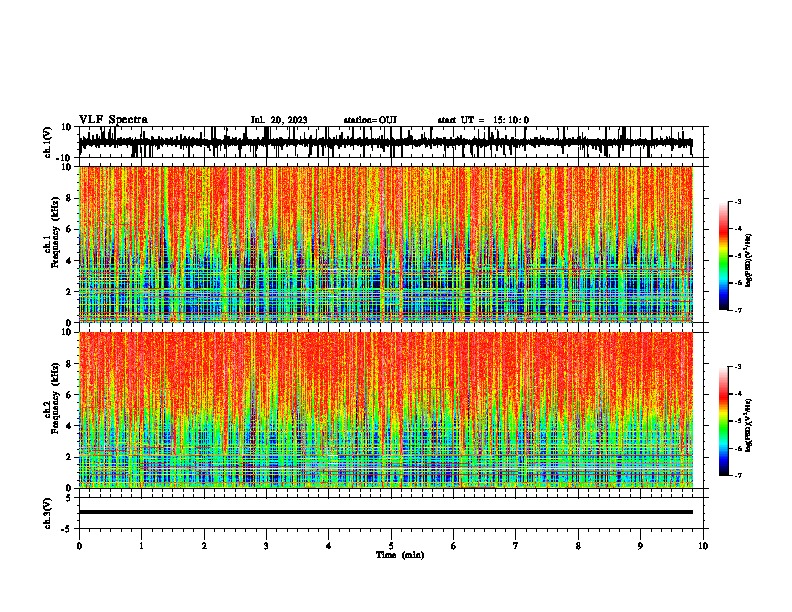Click the ch.1 color scale bar
Viewport: 792px width, 612px height.
pyautogui.click(x=724, y=256)
